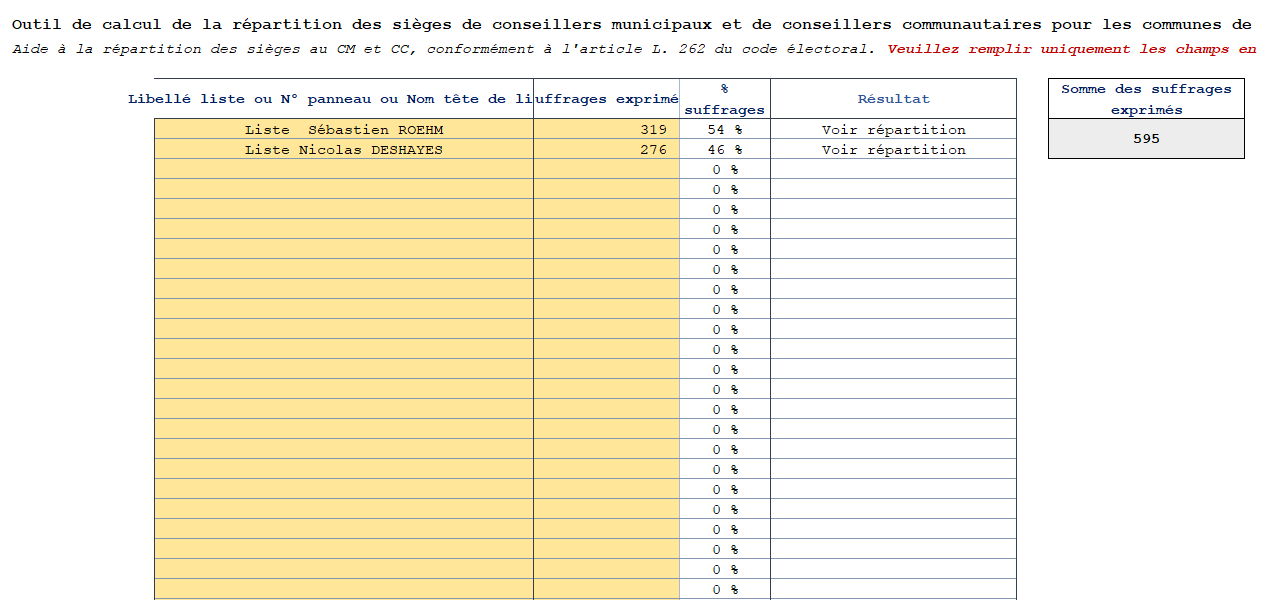Click the 'Somme des suffrages exprimés' header box
Screen dimensions: 1262x600
point(1146,99)
